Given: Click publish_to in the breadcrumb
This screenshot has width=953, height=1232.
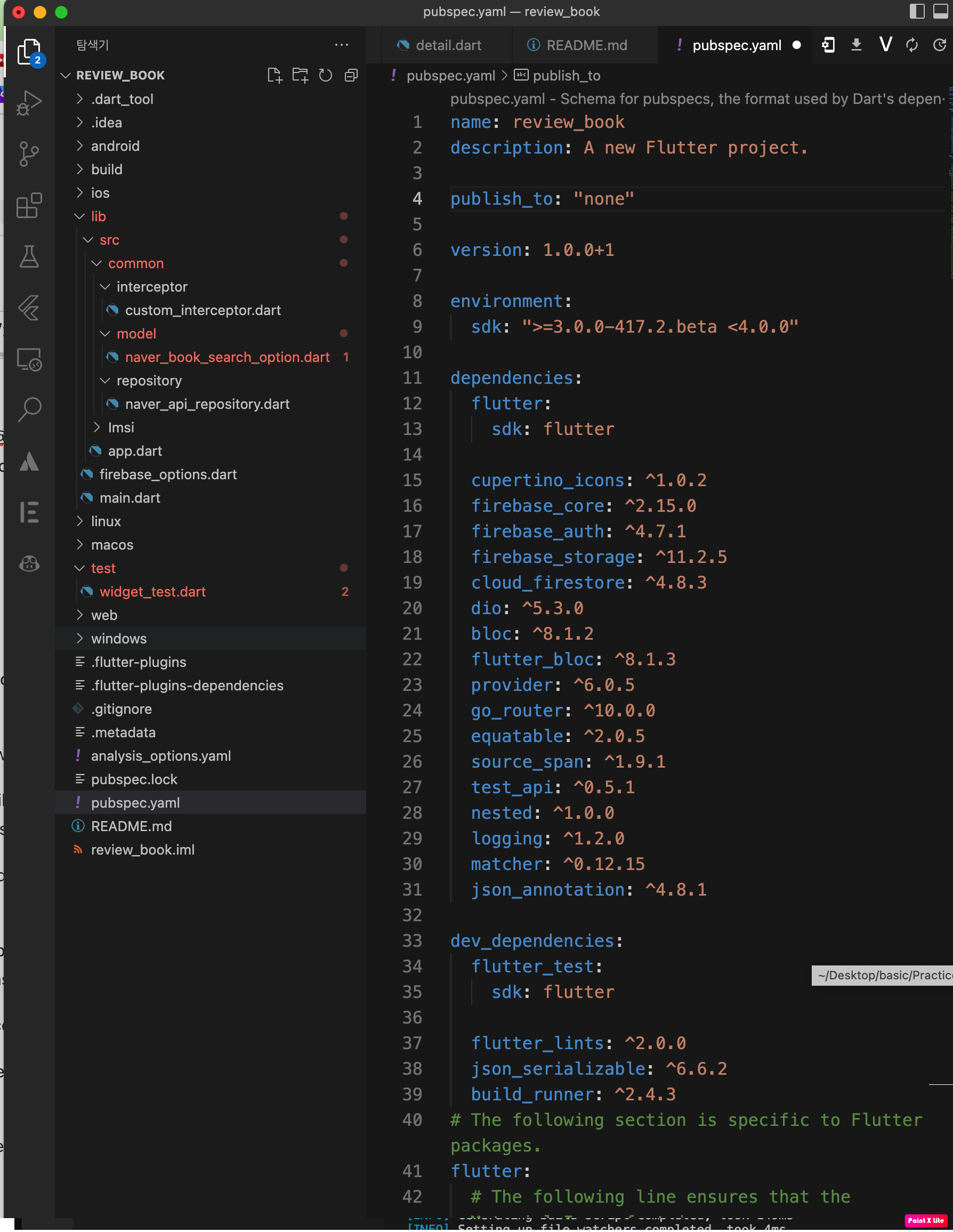Looking at the screenshot, I should (x=566, y=76).
